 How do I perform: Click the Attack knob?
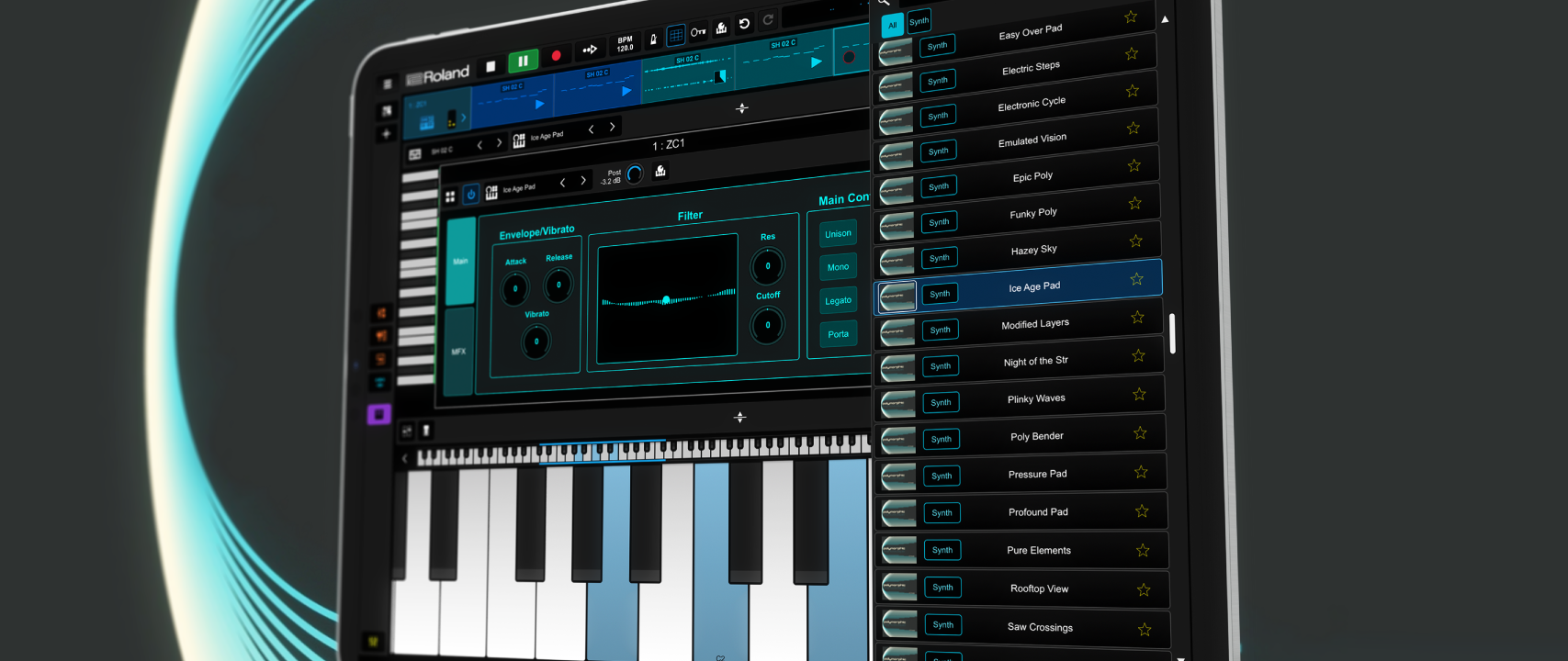515,289
